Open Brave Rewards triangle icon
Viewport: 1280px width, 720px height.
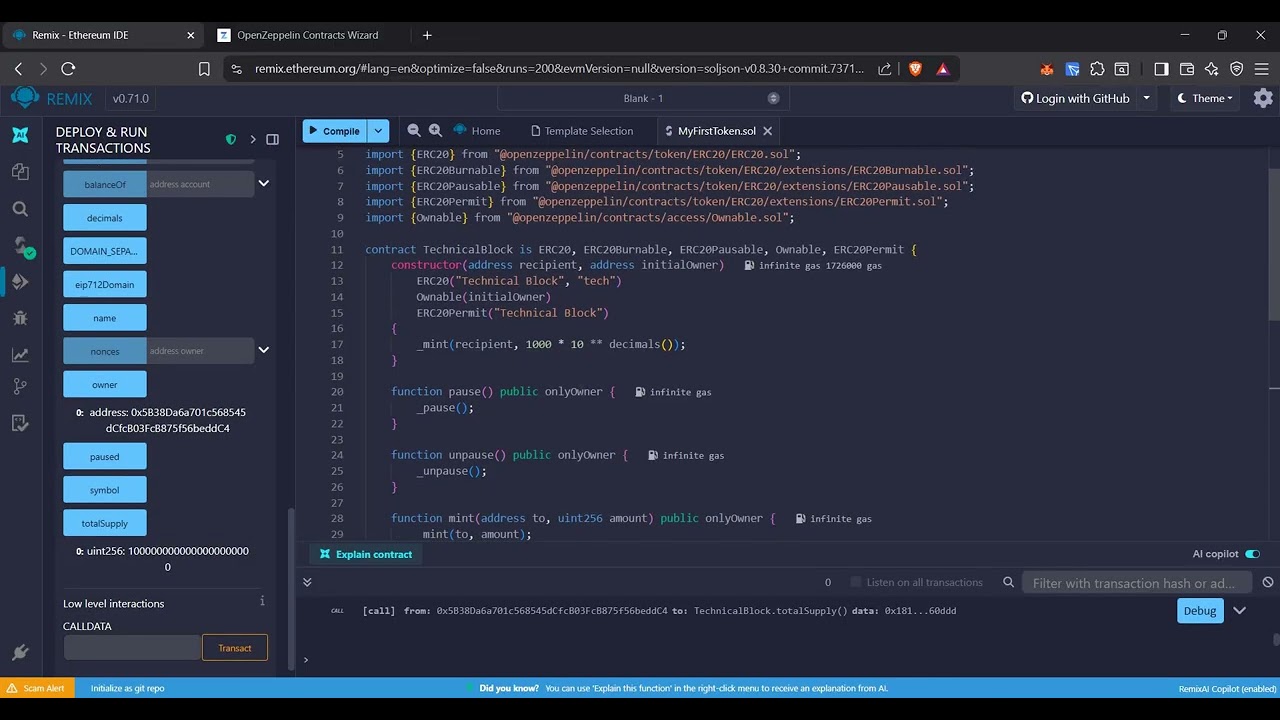click(942, 69)
